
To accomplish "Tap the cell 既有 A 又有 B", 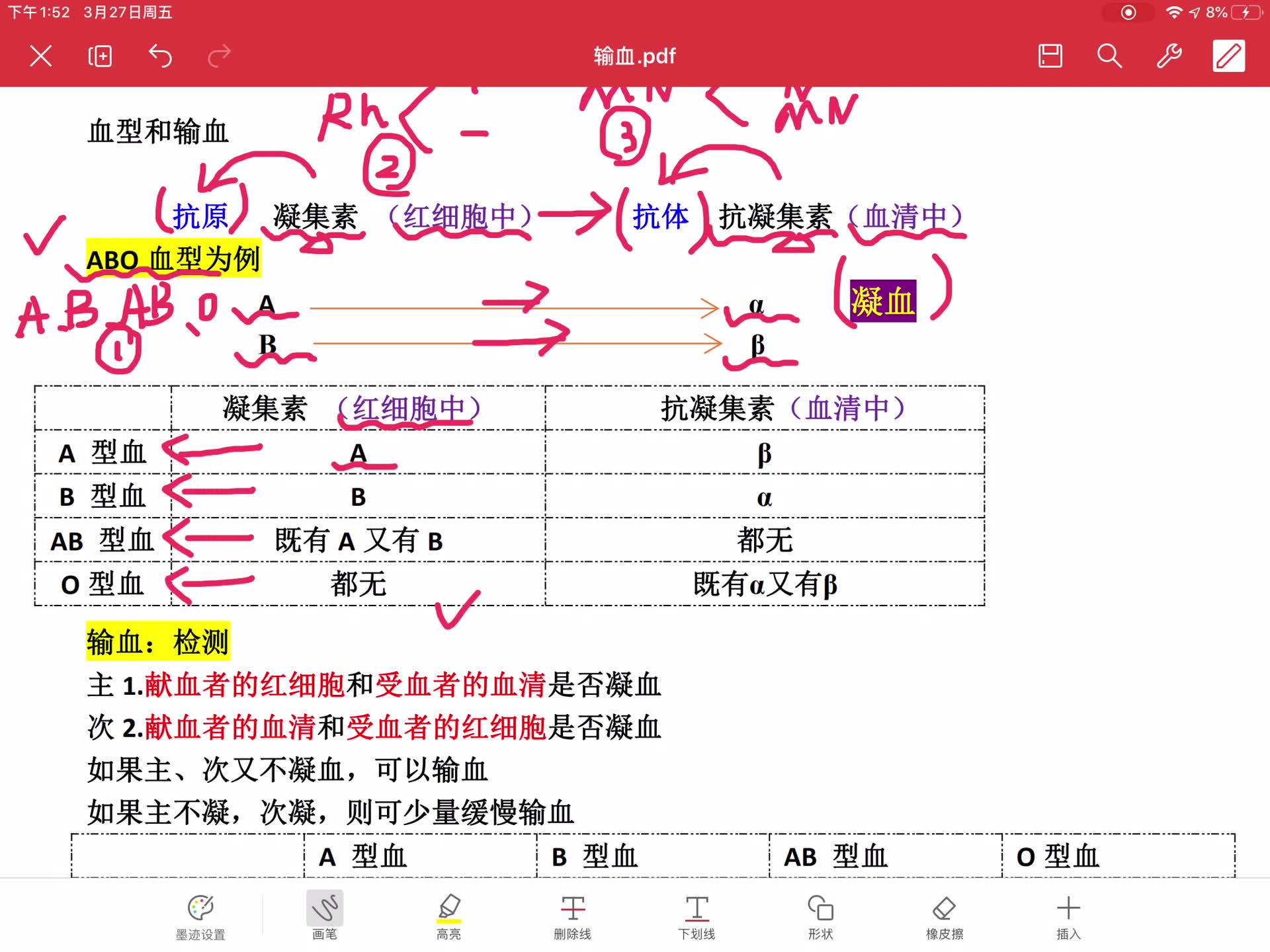I will pyautogui.click(x=359, y=541).
